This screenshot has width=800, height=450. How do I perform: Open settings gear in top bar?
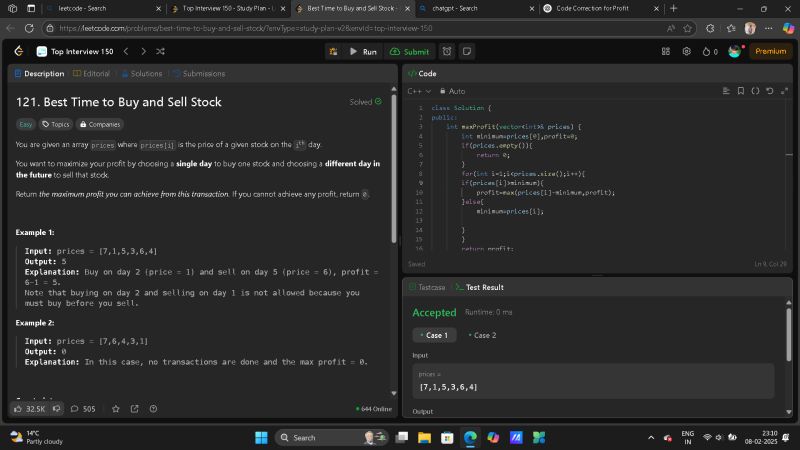687,51
